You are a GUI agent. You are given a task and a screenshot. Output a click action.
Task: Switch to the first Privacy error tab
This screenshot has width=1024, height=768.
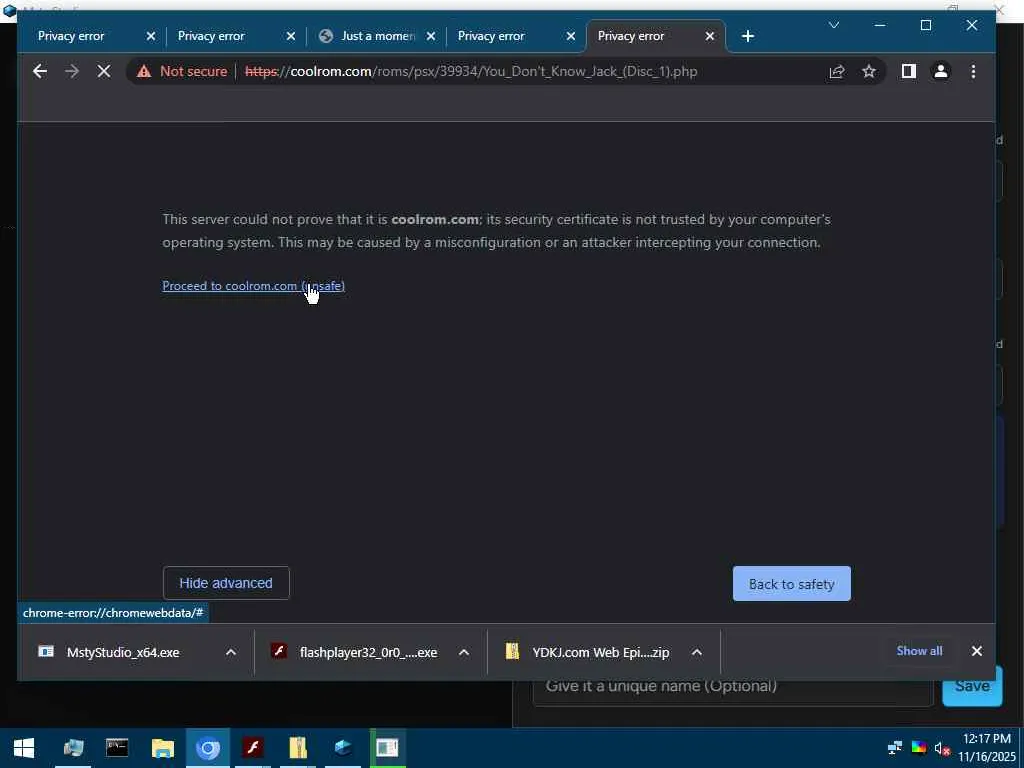(71, 36)
